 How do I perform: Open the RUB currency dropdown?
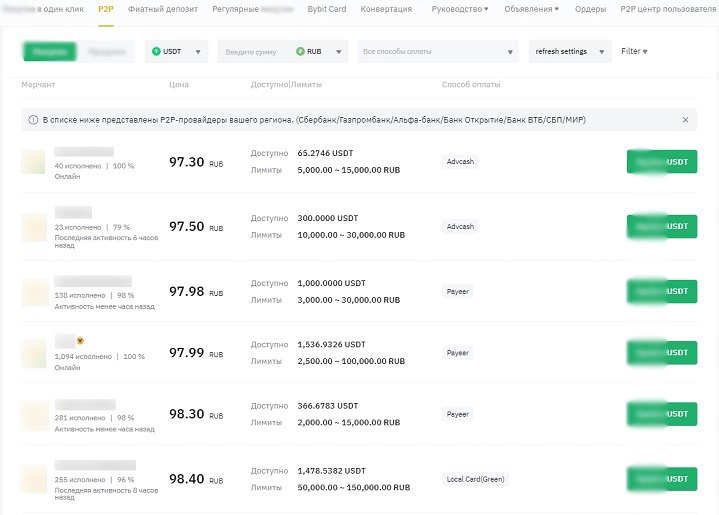click(319, 51)
